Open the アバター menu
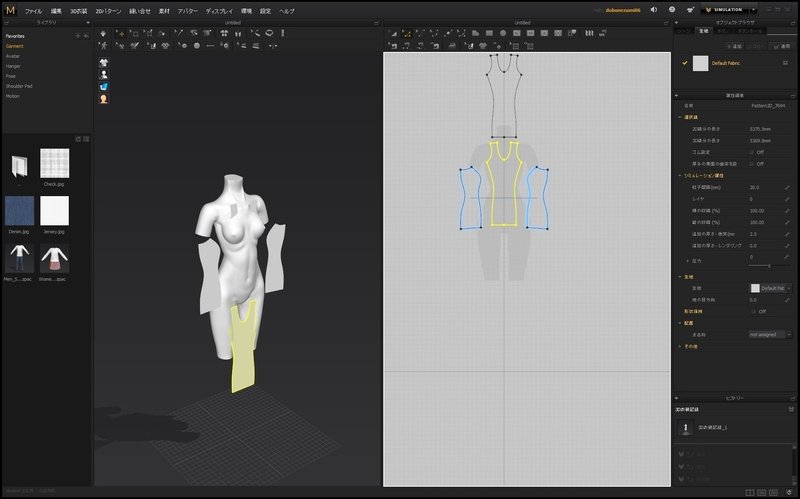This screenshot has width=800, height=499. [x=187, y=10]
